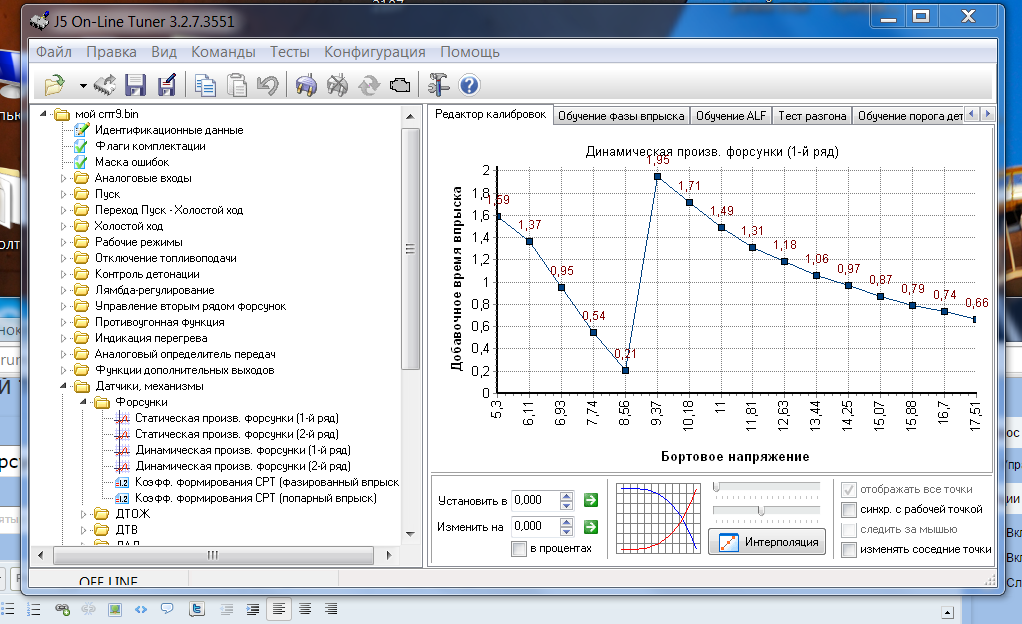The image size is (1022, 624).
Task: Switch to the "Тест разгона" tab
Action: [811, 116]
